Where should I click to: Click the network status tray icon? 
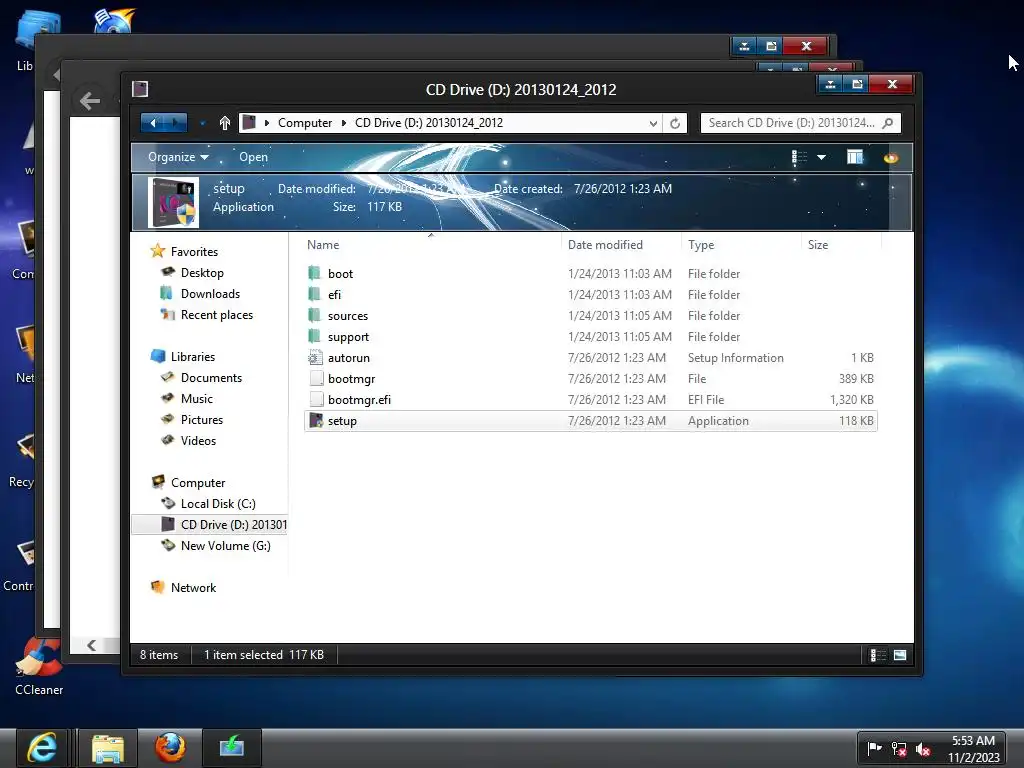pos(899,748)
